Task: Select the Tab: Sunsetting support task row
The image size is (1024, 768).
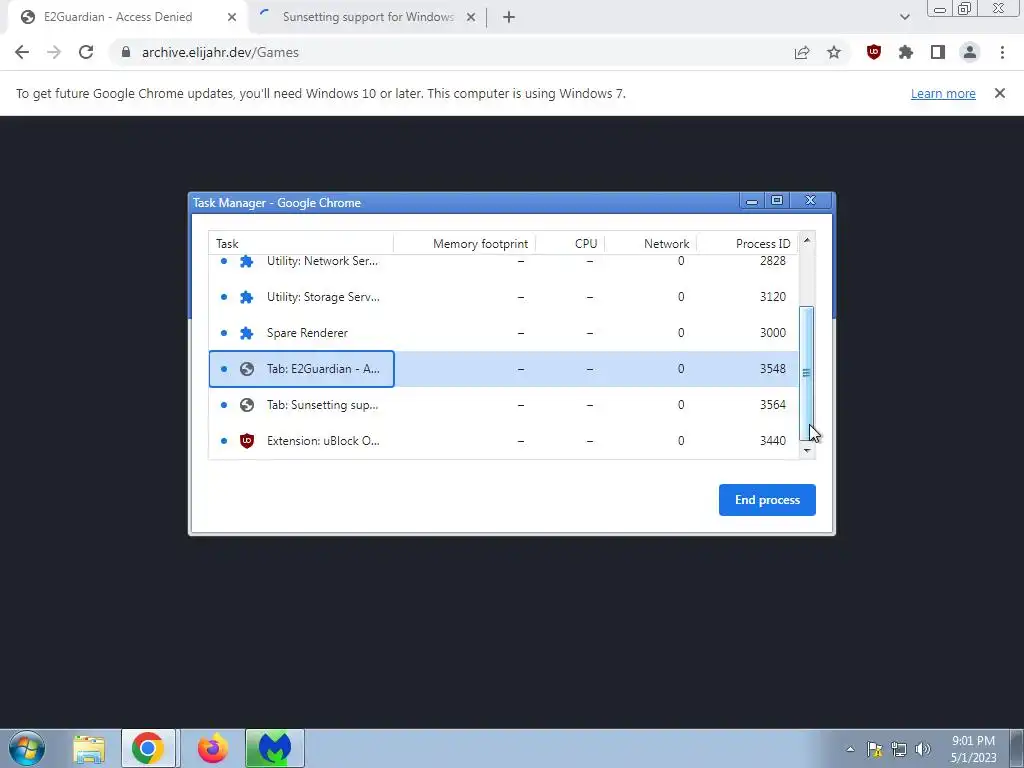Action: point(504,404)
